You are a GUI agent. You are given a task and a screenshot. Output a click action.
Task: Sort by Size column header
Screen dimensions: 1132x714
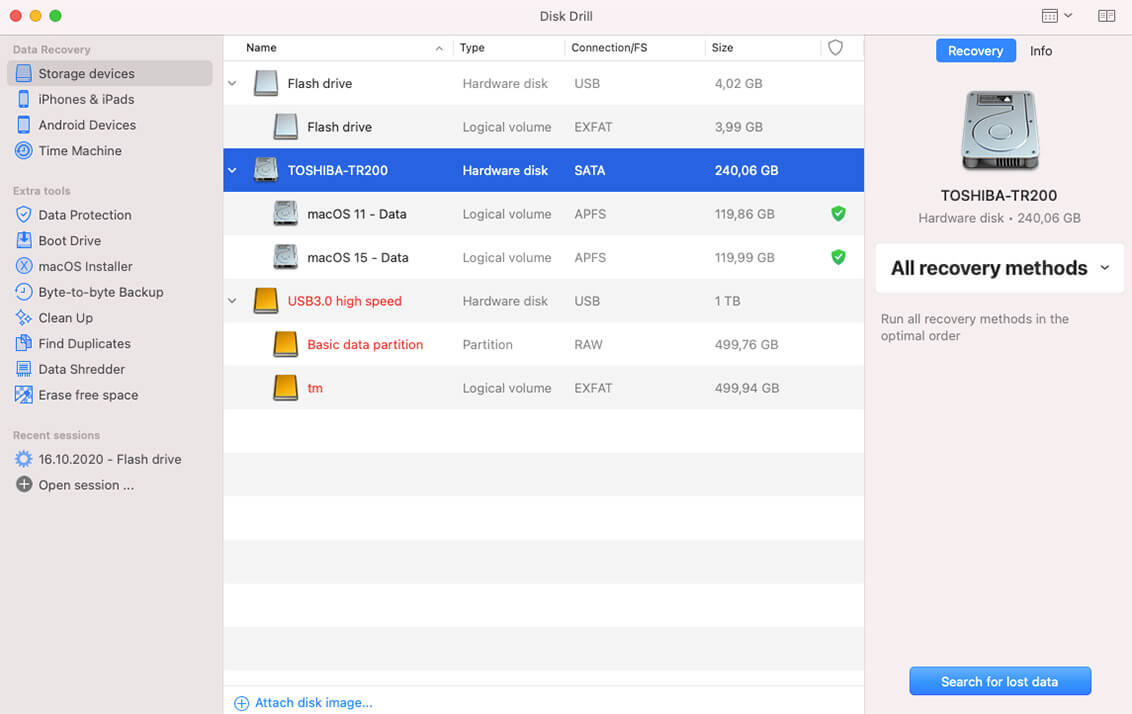pyautogui.click(x=722, y=48)
